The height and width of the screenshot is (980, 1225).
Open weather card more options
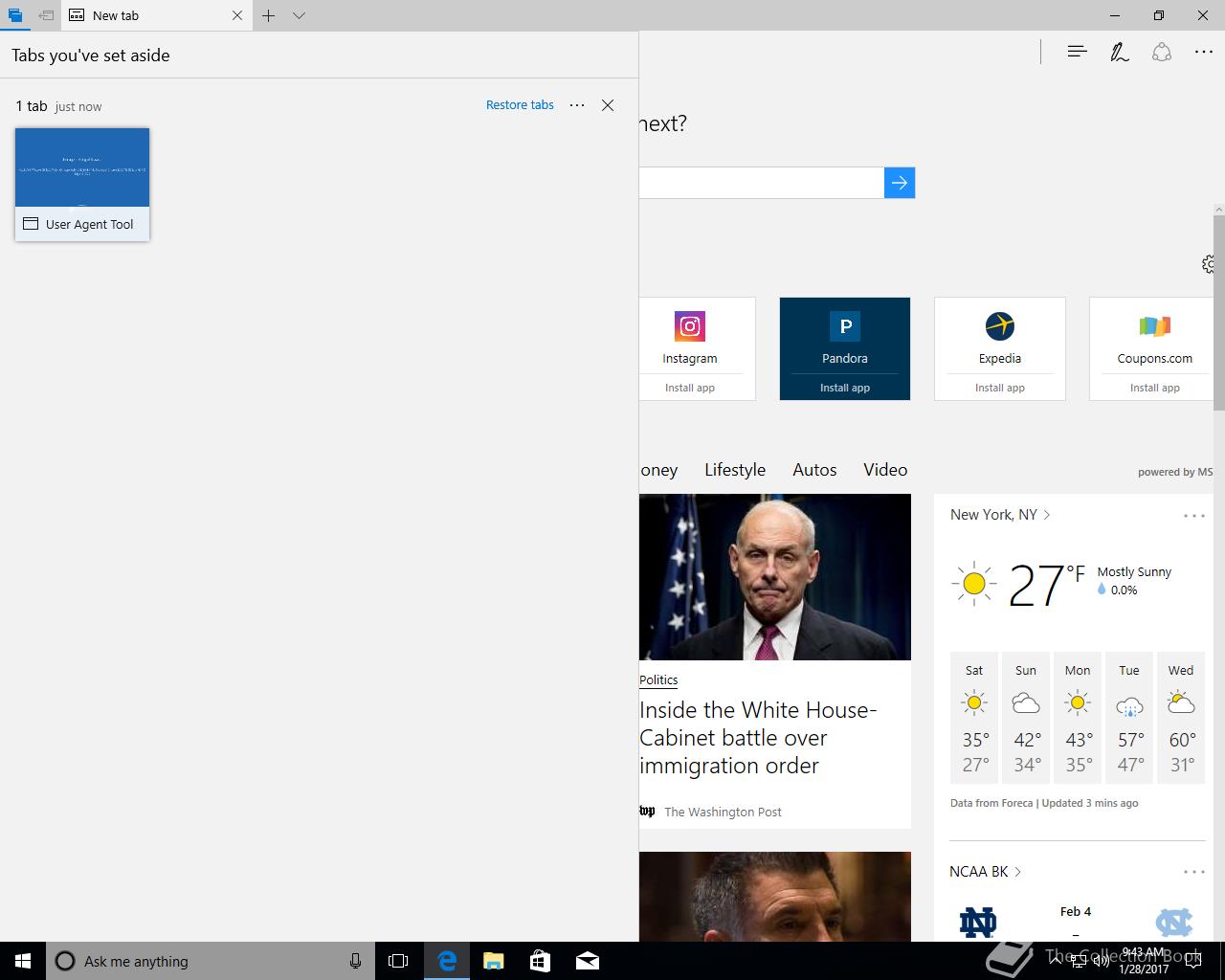(x=1194, y=516)
